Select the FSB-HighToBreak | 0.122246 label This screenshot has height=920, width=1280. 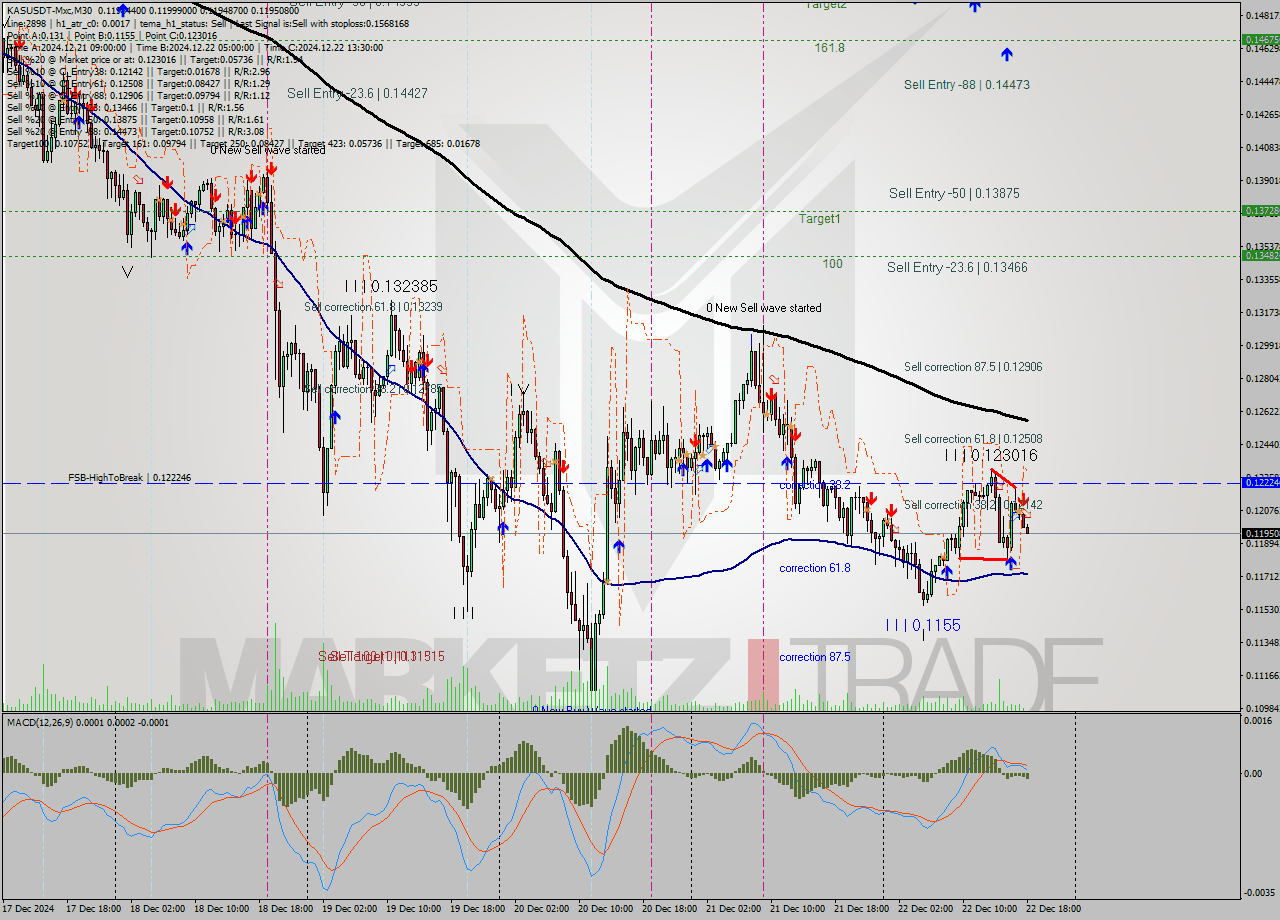129,478
